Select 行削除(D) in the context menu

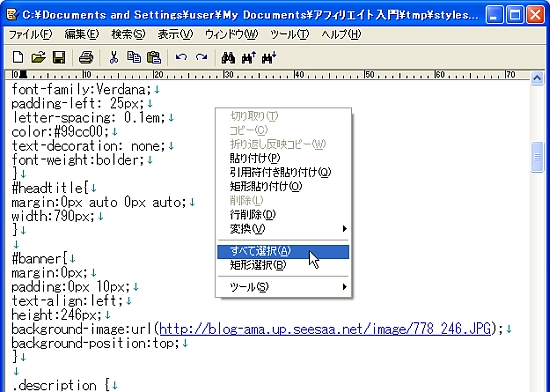283,214
